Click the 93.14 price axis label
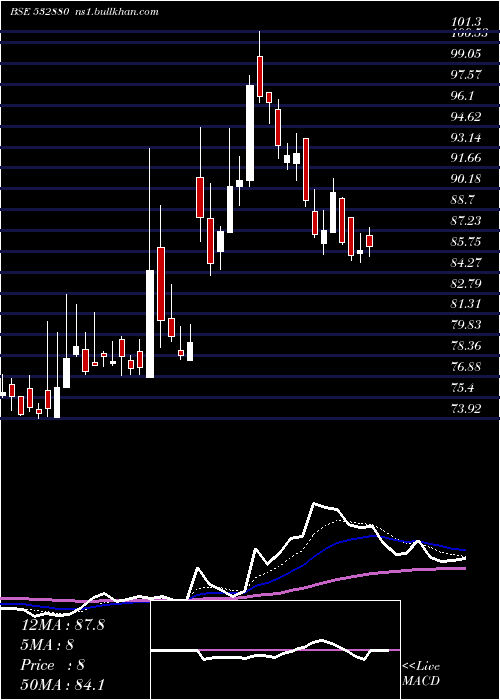The width and height of the screenshot is (500, 700). (x=466, y=138)
